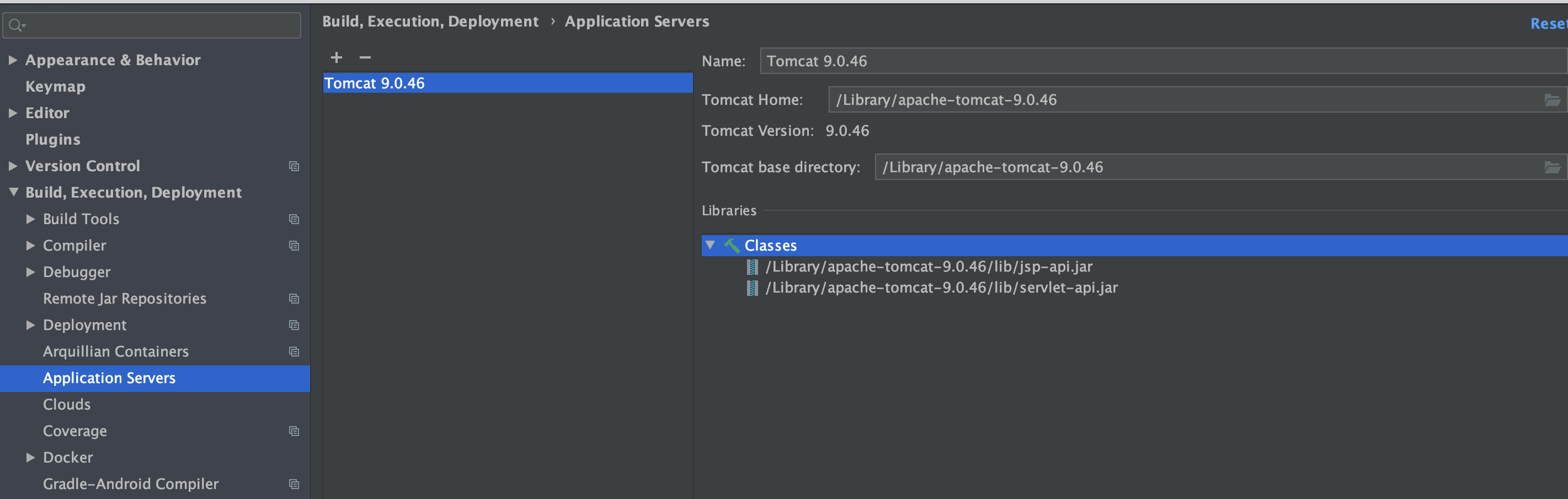
Task: Click the jar icon next to servlet-api.jar
Action: [753, 288]
